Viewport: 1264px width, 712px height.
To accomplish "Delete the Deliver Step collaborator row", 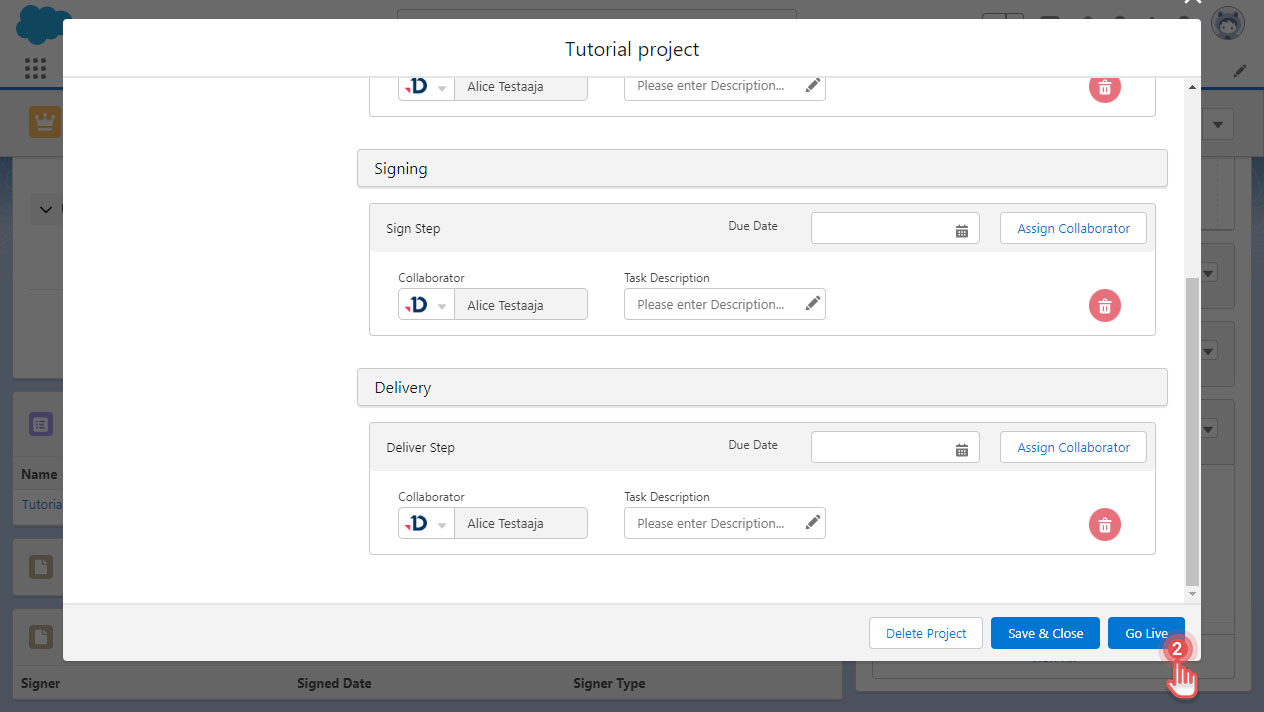I will click(1104, 525).
